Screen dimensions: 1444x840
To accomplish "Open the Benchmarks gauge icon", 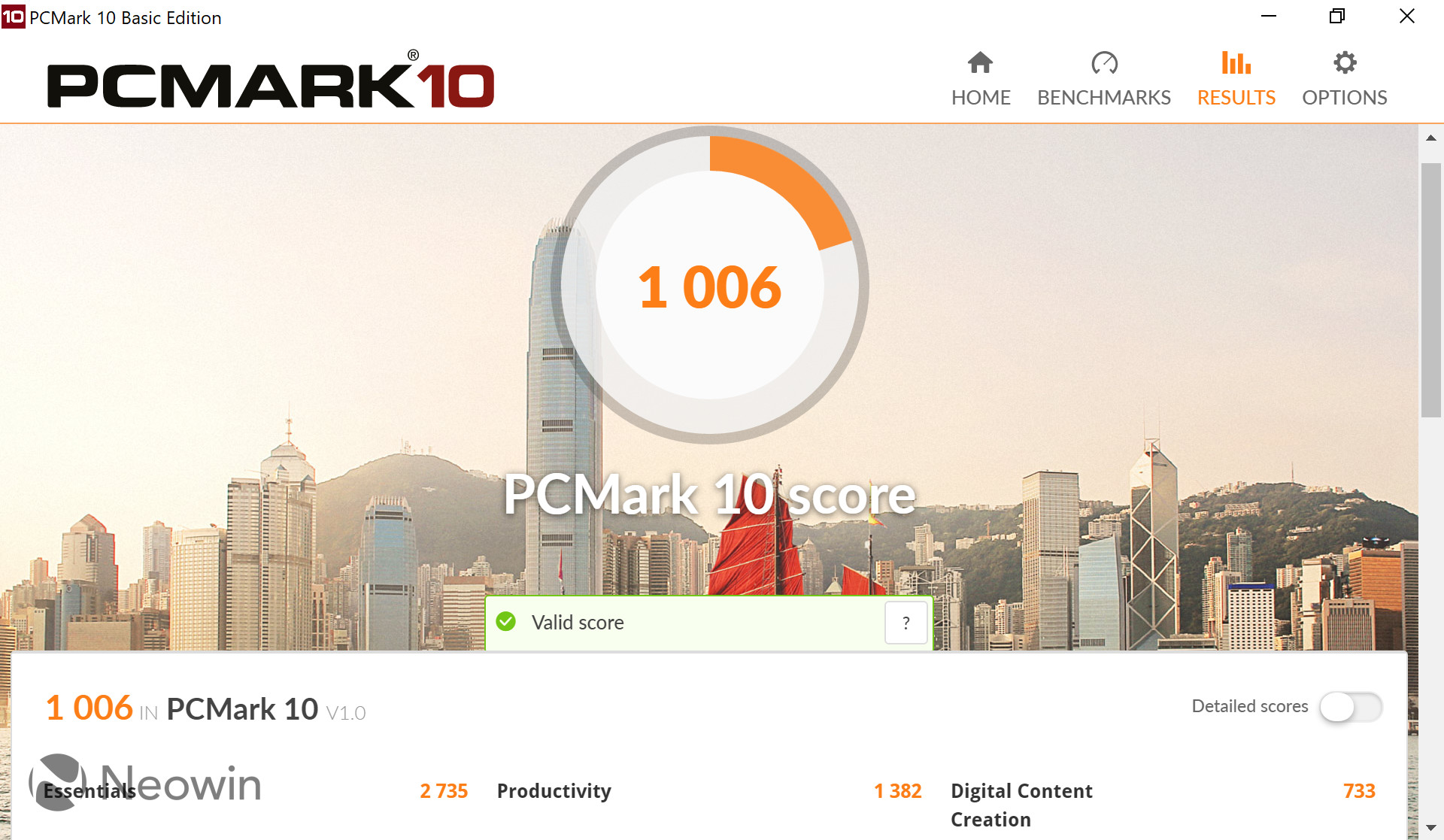I will (x=1104, y=62).
